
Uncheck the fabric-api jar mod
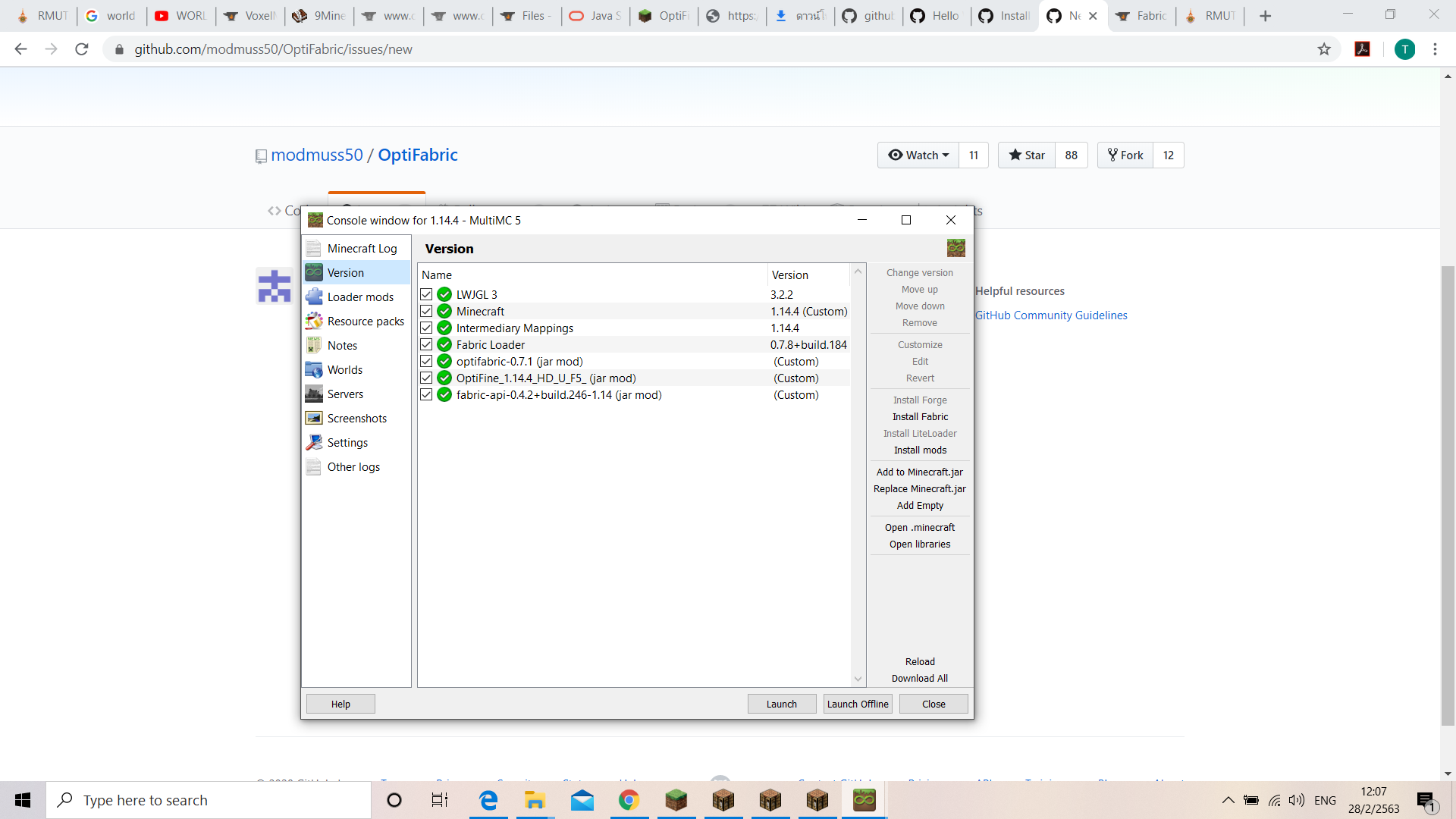click(x=426, y=394)
